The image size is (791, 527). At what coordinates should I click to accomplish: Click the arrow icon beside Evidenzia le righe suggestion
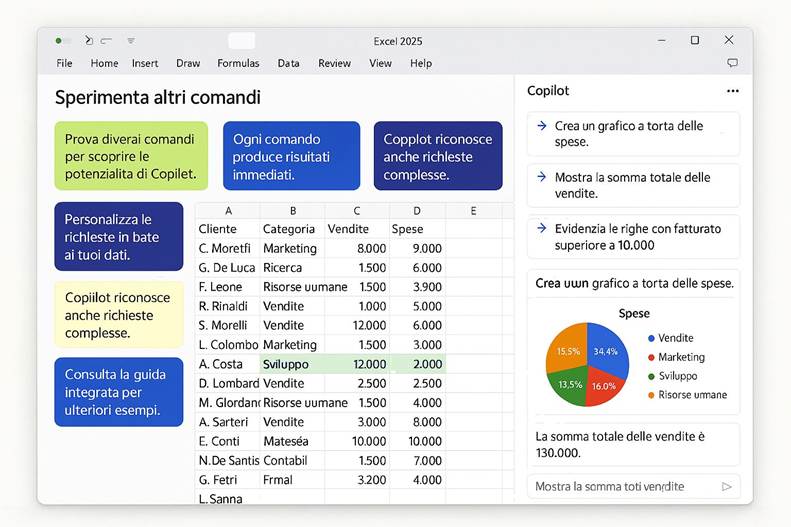click(x=542, y=228)
